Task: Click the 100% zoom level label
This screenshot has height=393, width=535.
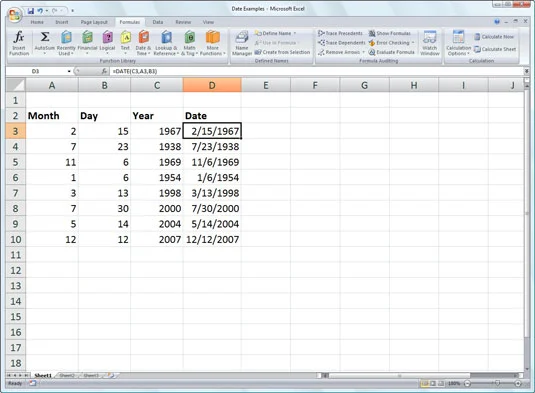Action: [454, 383]
